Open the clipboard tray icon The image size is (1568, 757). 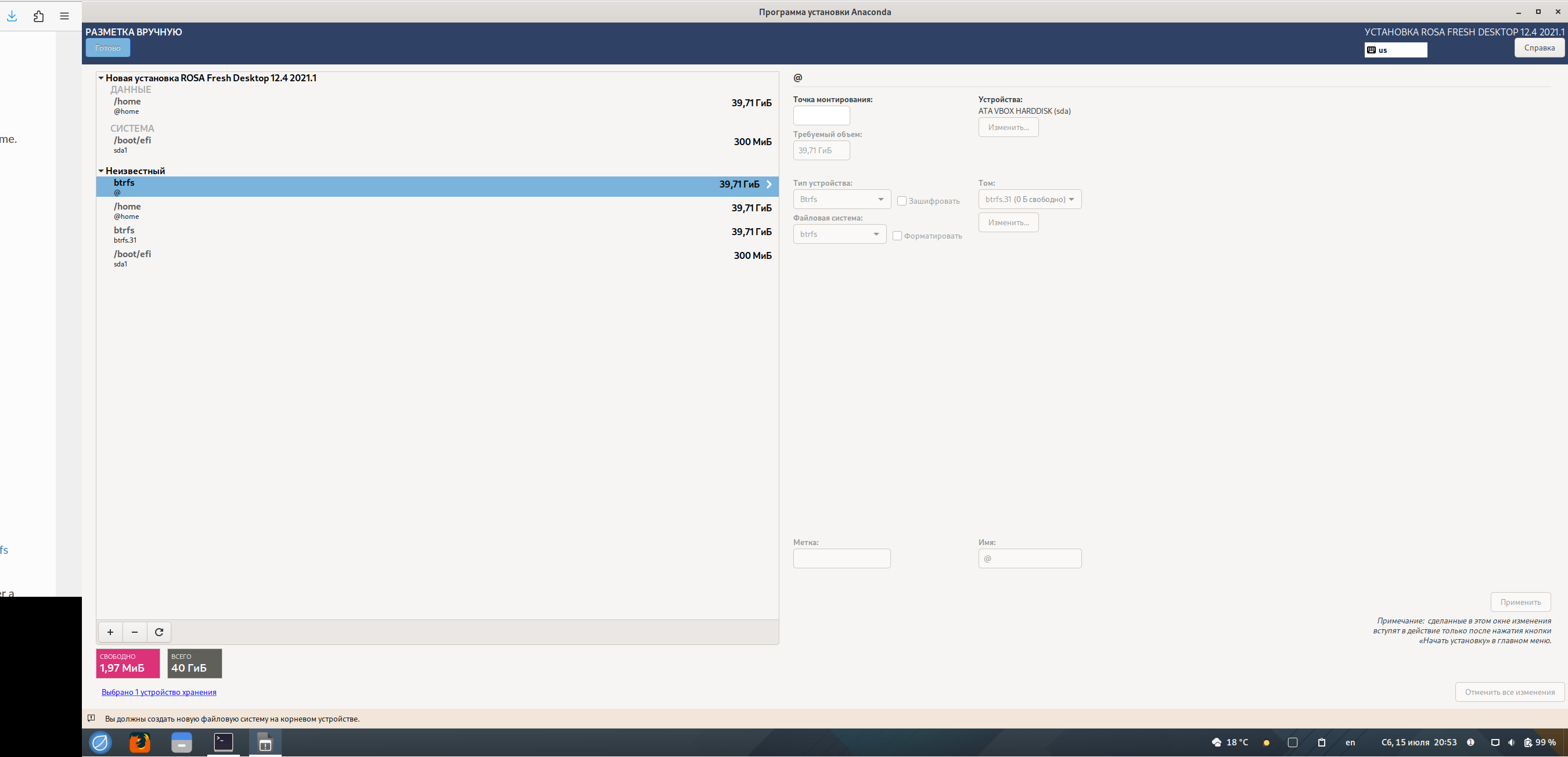click(1322, 742)
